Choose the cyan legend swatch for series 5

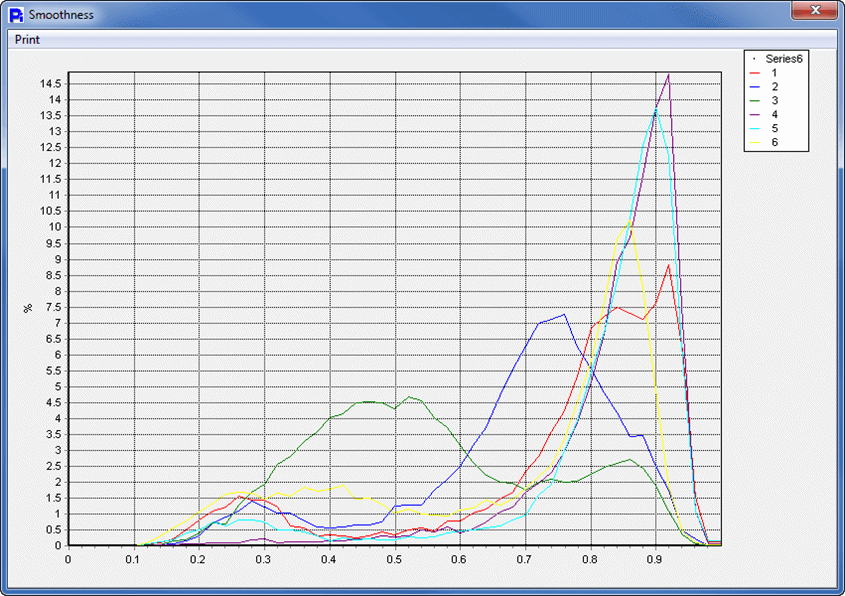(756, 129)
